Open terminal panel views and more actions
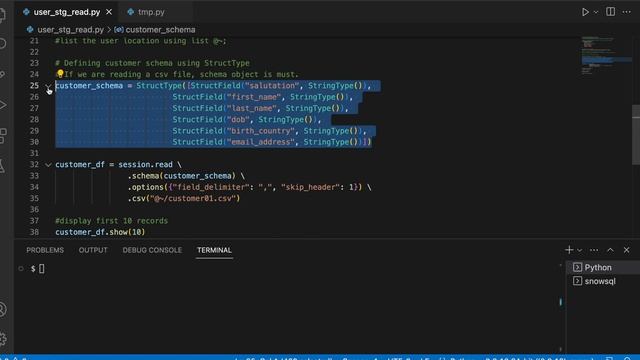The height and width of the screenshot is (360, 640). [594, 250]
